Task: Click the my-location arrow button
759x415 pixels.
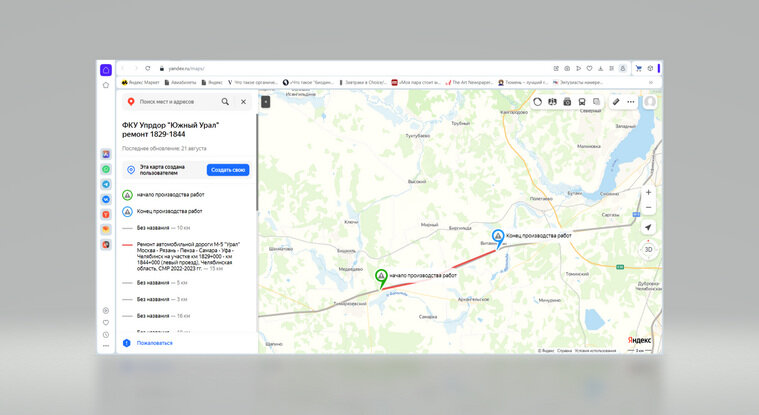Action: click(648, 227)
